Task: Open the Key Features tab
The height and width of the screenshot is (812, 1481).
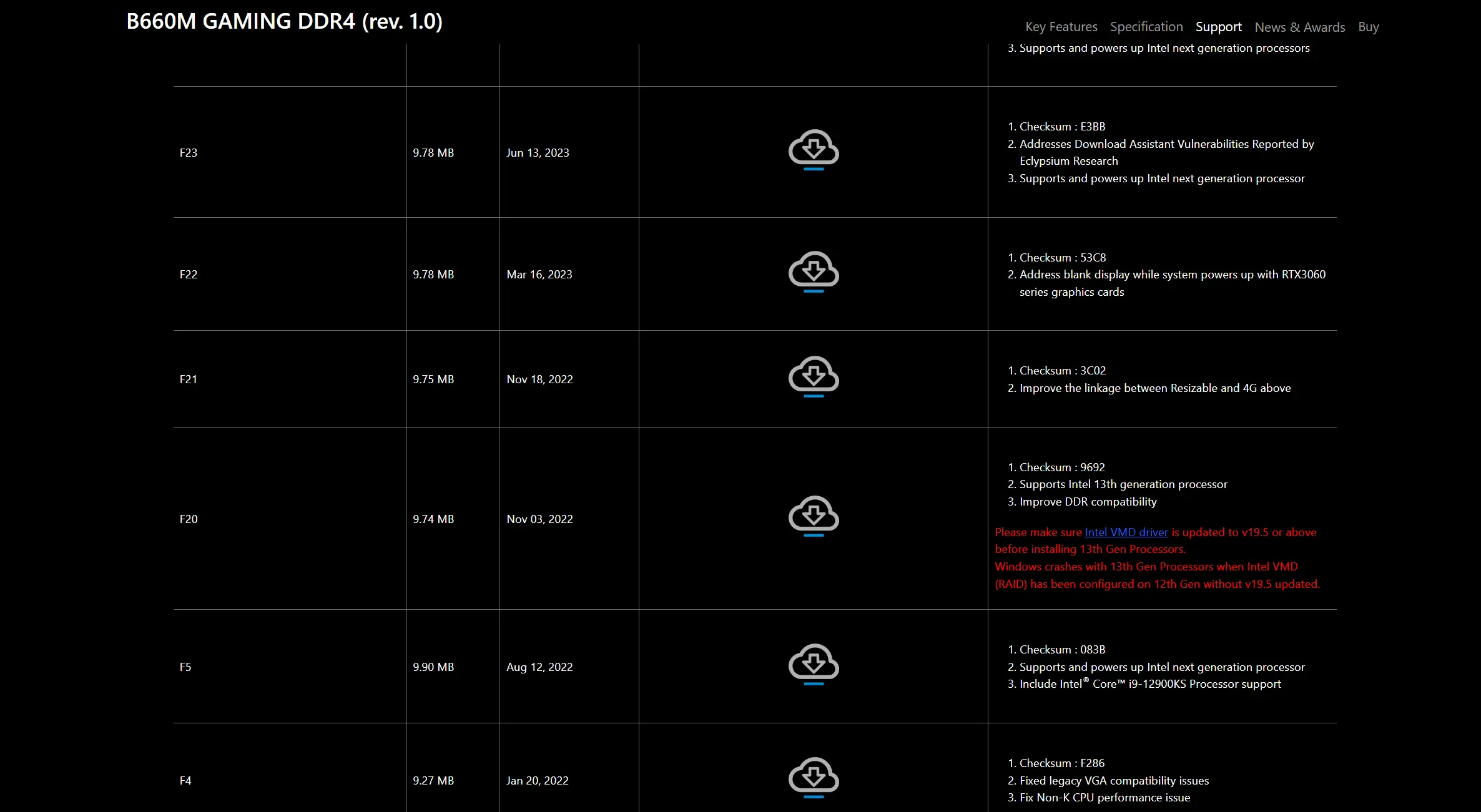Action: (1061, 27)
